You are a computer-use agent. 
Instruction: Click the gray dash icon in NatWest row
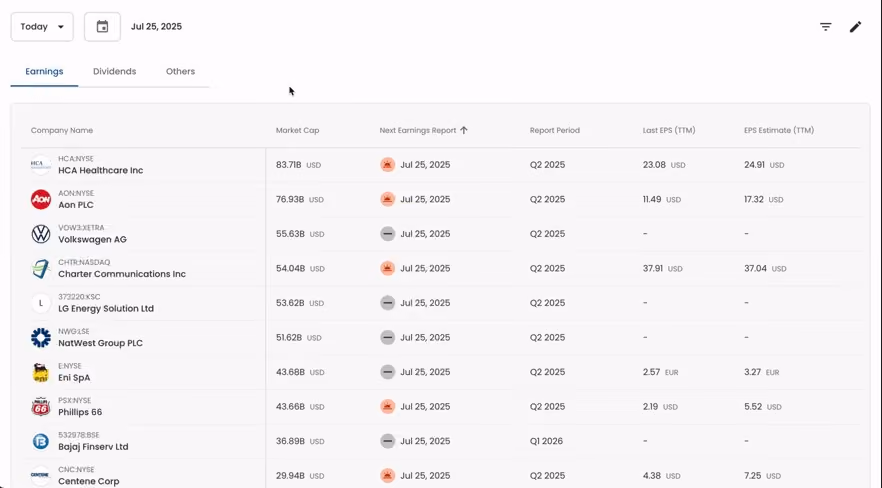pos(387,337)
